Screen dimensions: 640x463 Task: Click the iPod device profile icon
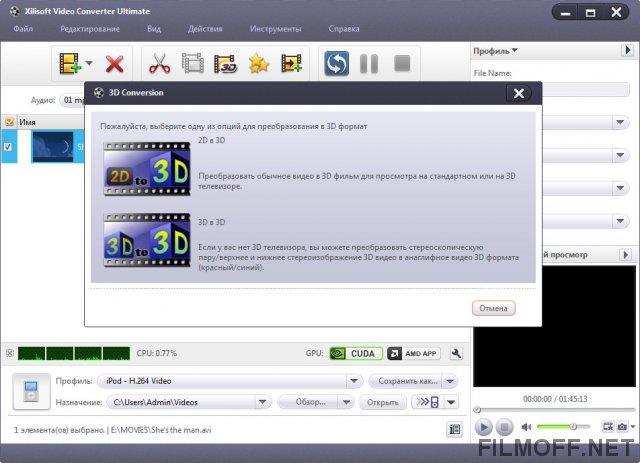[x=31, y=391]
